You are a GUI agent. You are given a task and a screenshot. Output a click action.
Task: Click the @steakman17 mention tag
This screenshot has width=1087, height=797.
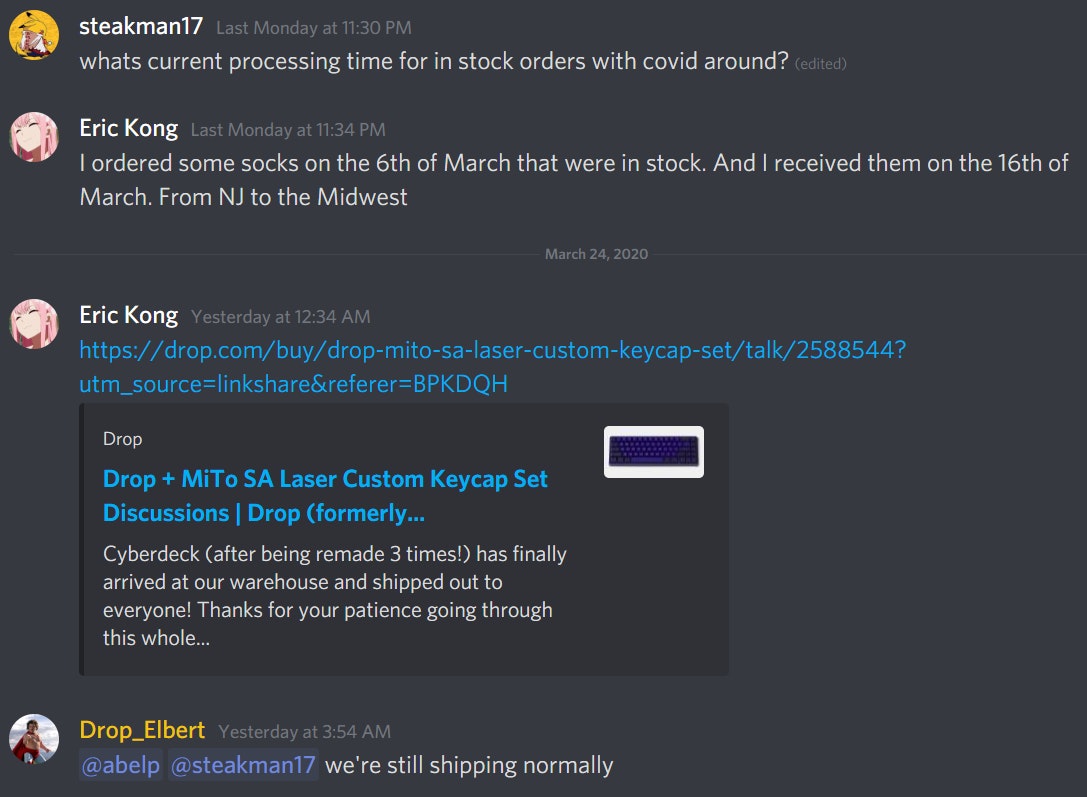click(x=243, y=766)
